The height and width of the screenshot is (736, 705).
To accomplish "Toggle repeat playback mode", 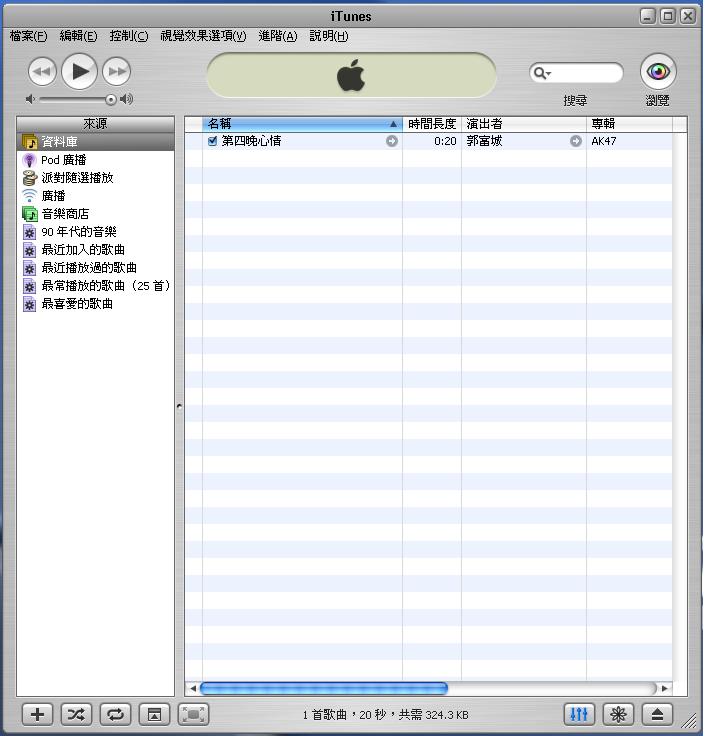I will 115,714.
